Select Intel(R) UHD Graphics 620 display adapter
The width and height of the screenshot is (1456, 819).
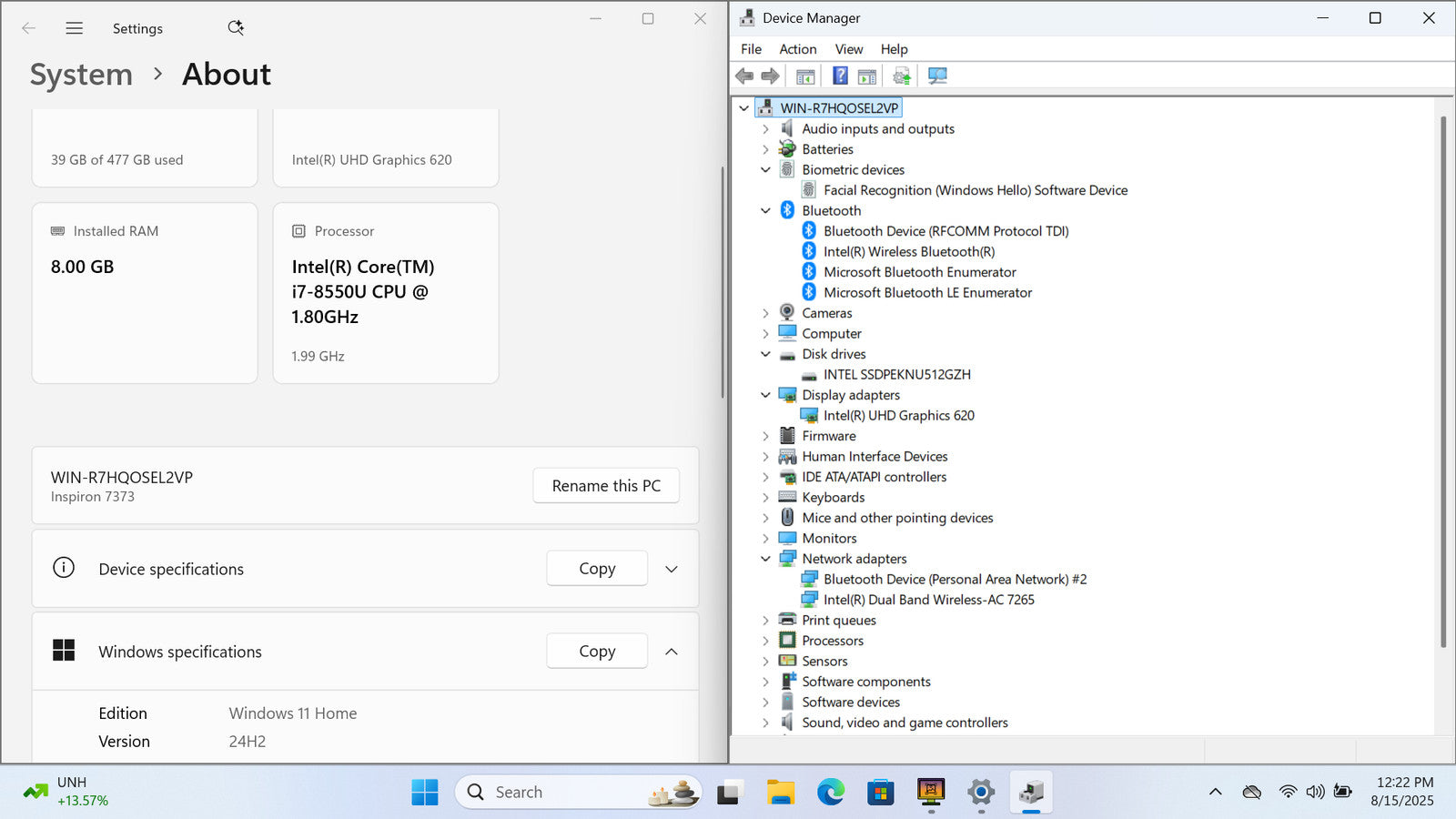[x=899, y=415]
